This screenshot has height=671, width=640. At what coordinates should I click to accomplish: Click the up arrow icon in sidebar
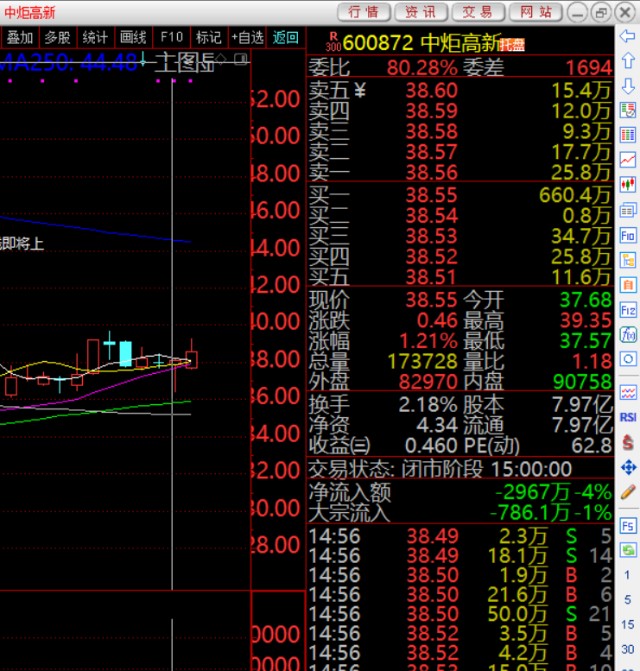(628, 61)
